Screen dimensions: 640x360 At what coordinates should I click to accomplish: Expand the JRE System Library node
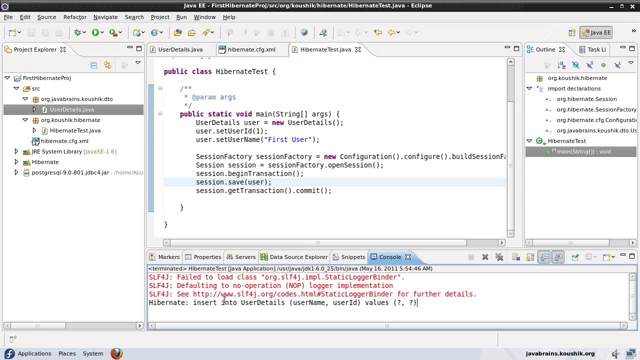pos(16,151)
